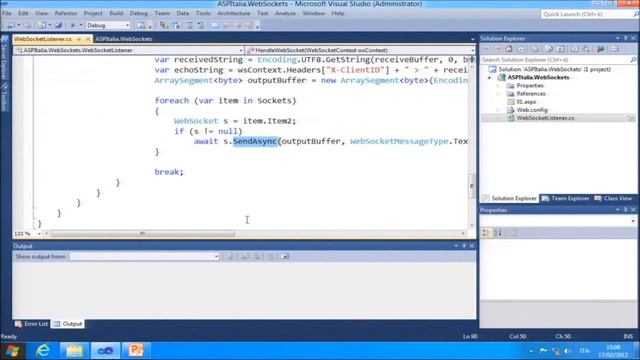Click the Comment selected lines toolbar icon
The height and width of the screenshot is (360, 640).
(190, 25)
